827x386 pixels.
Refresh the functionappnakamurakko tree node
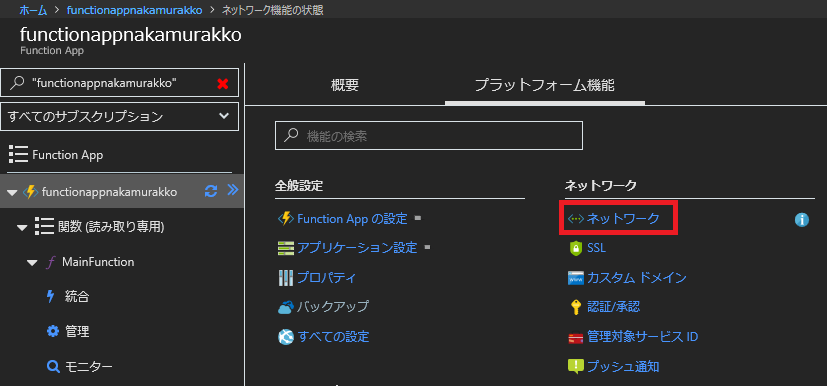point(211,191)
